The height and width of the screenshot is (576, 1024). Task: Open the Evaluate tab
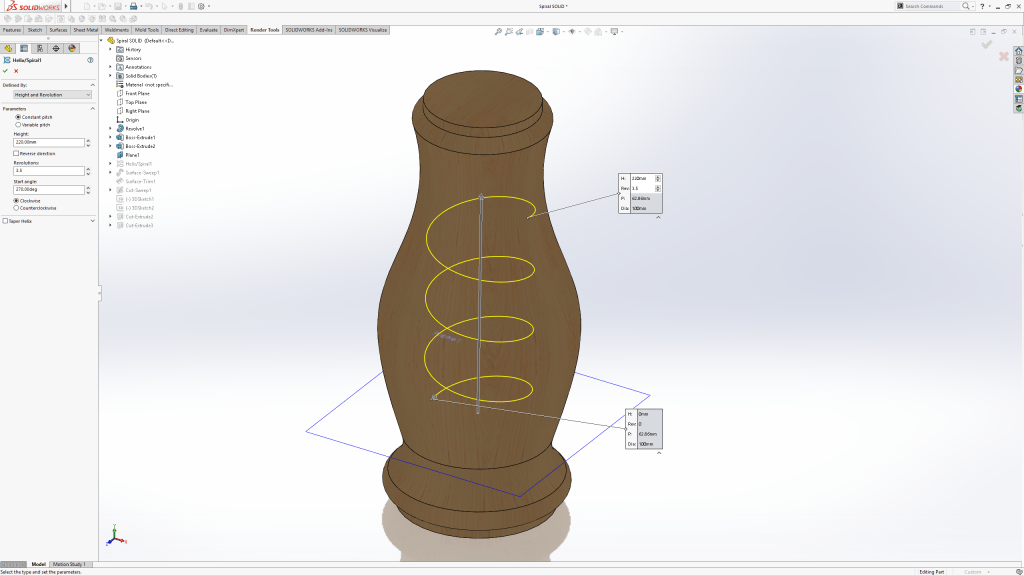(x=208, y=30)
